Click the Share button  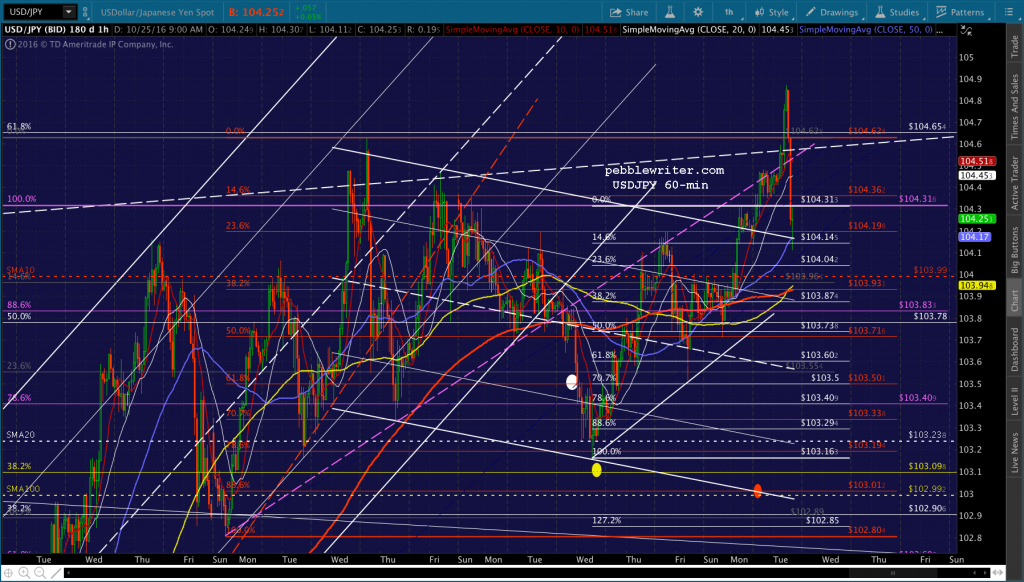click(629, 12)
